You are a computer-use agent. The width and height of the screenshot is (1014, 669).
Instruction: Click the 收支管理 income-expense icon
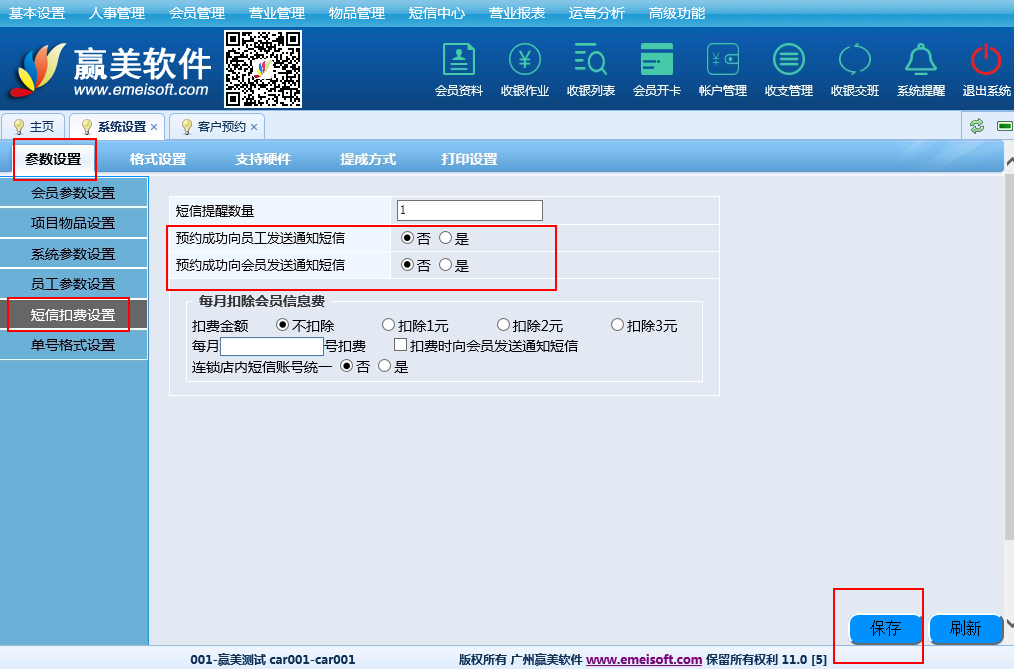pos(788,62)
